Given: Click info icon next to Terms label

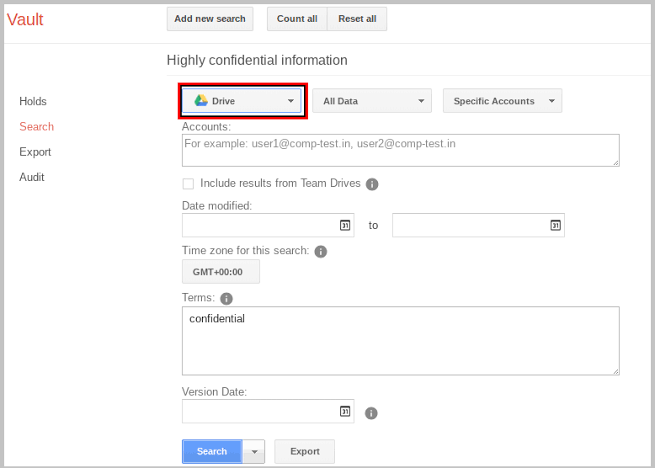Looking at the screenshot, I should pyautogui.click(x=226, y=299).
